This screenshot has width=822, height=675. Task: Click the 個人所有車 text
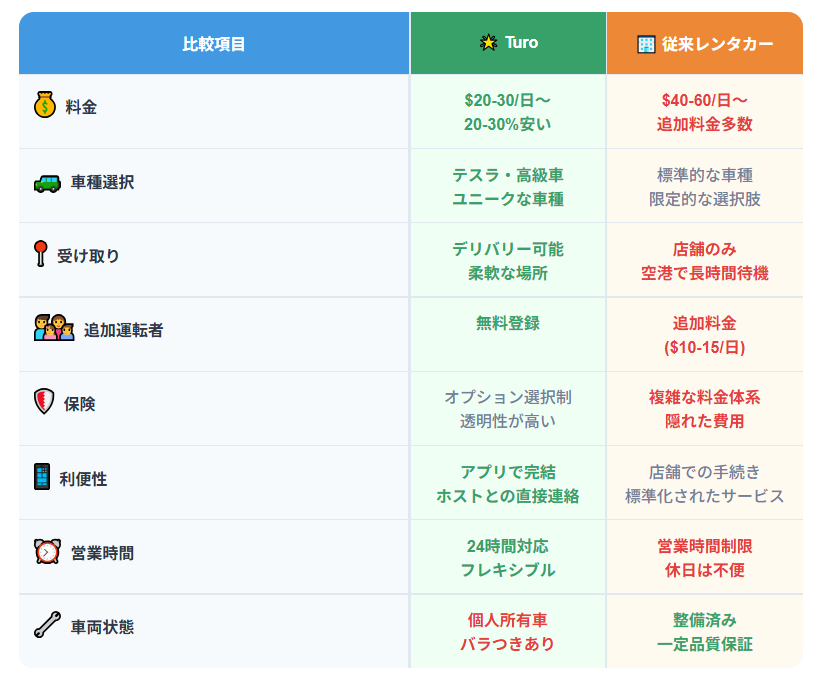(508, 620)
